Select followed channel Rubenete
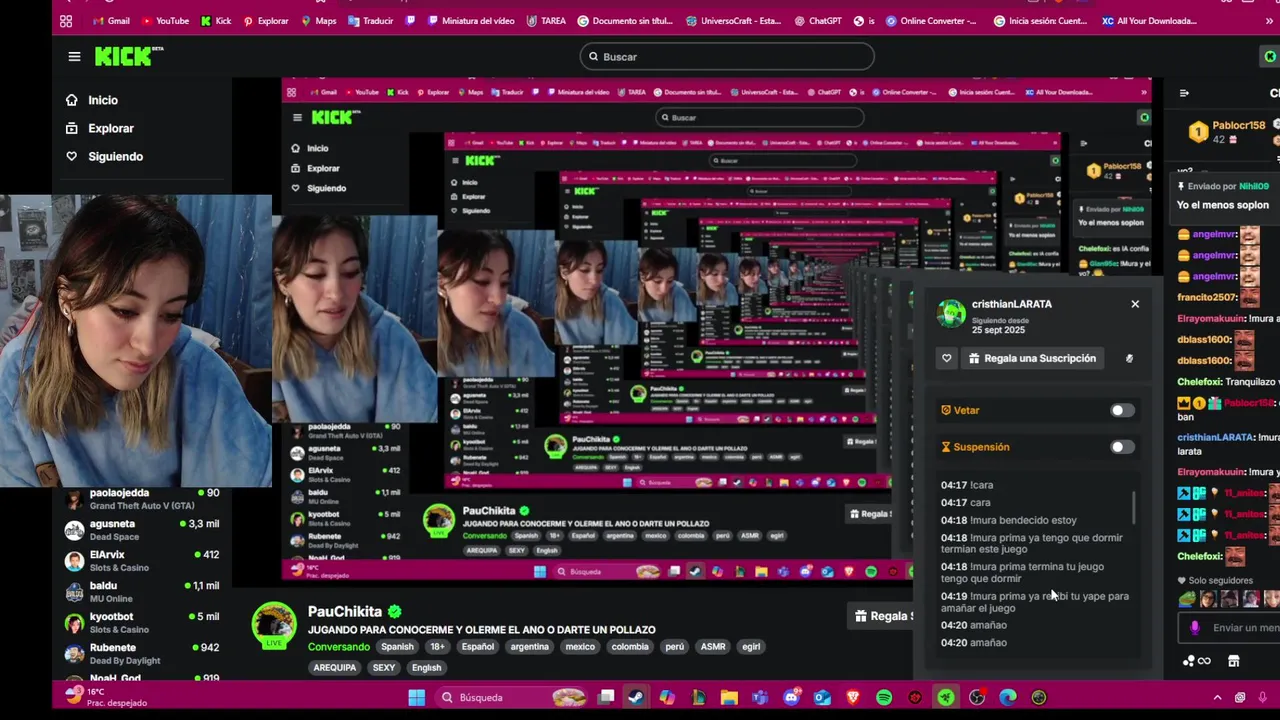The width and height of the screenshot is (1280, 720). 144,654
